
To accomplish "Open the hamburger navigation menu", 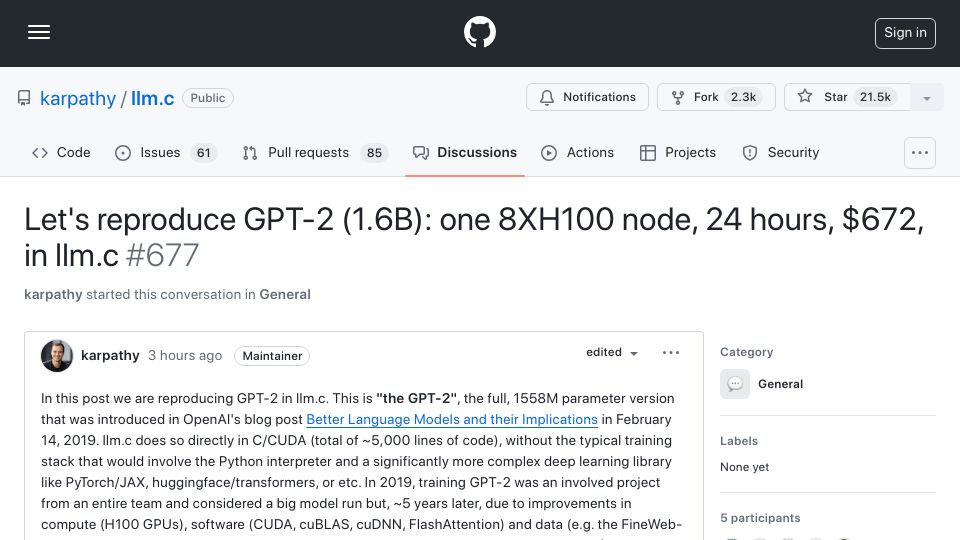I will (x=39, y=32).
